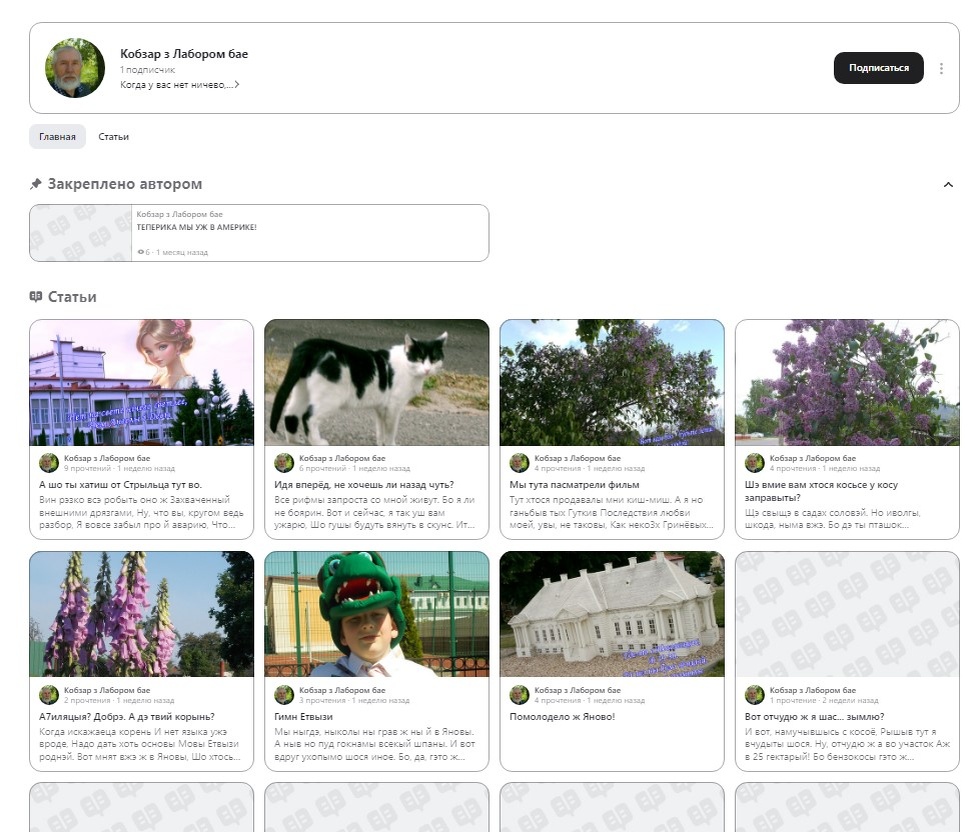This screenshot has width=978, height=832.
Task: Click author avatar on 'А шо ты хатиш' card
Action: [49, 463]
